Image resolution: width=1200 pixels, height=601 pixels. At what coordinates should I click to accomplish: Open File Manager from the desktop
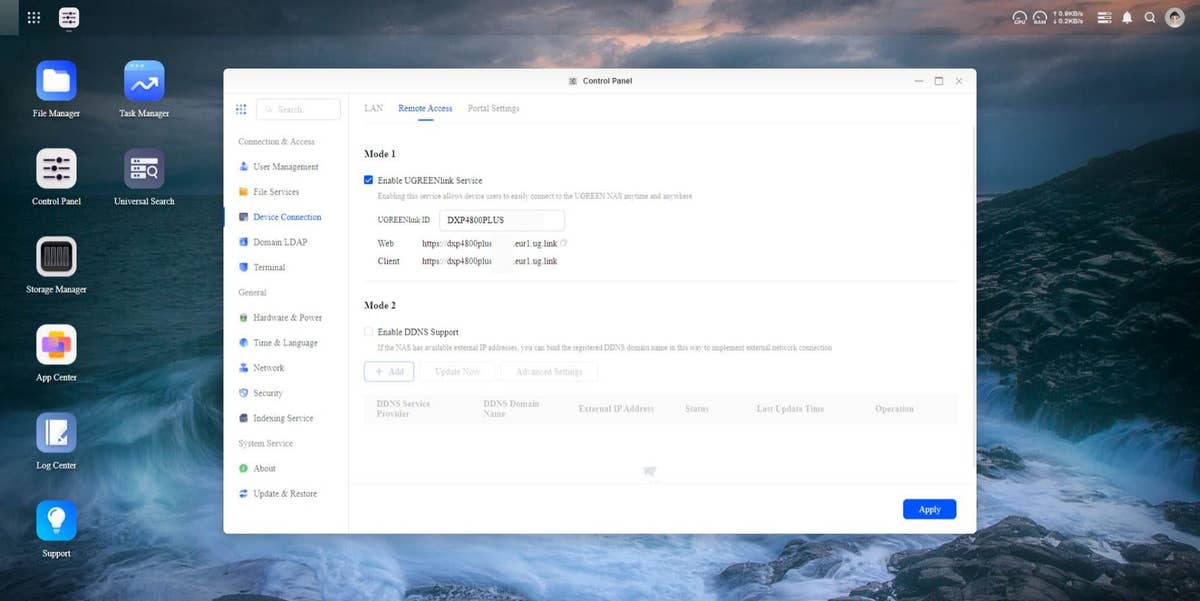click(x=56, y=81)
